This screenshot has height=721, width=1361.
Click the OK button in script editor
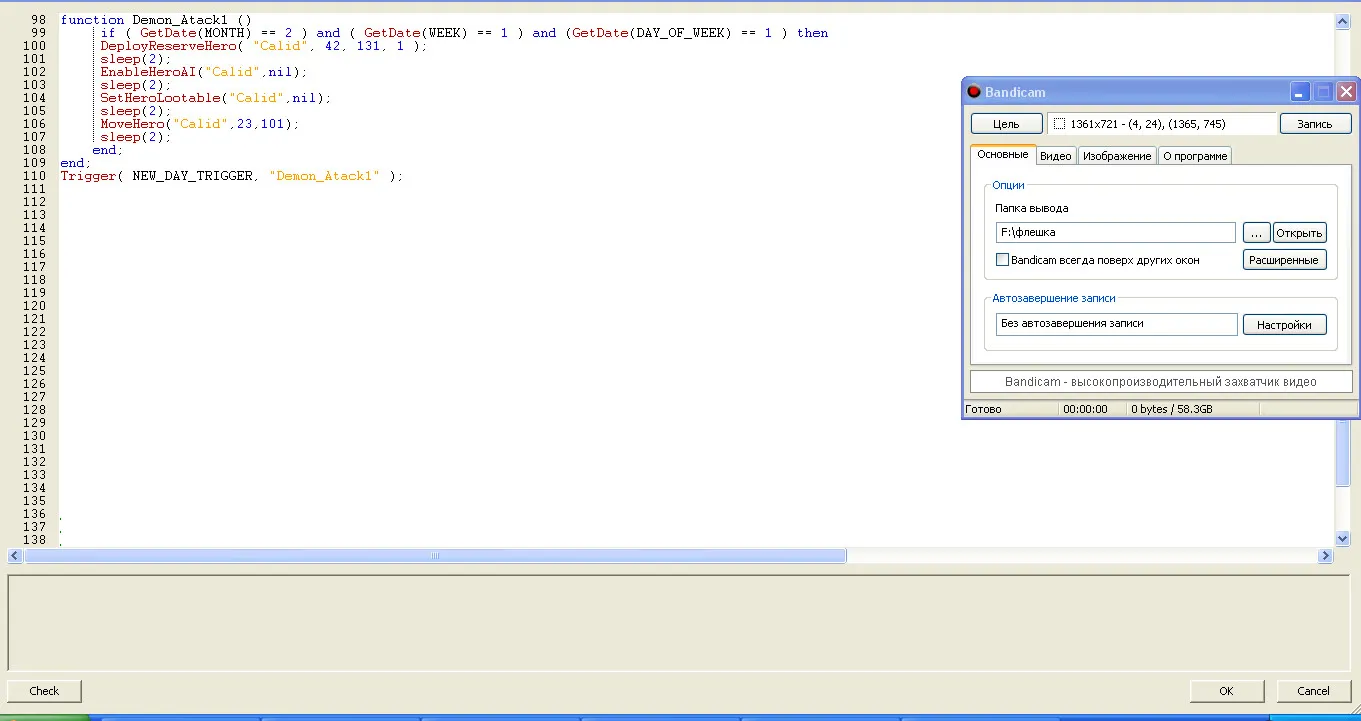pos(1226,691)
